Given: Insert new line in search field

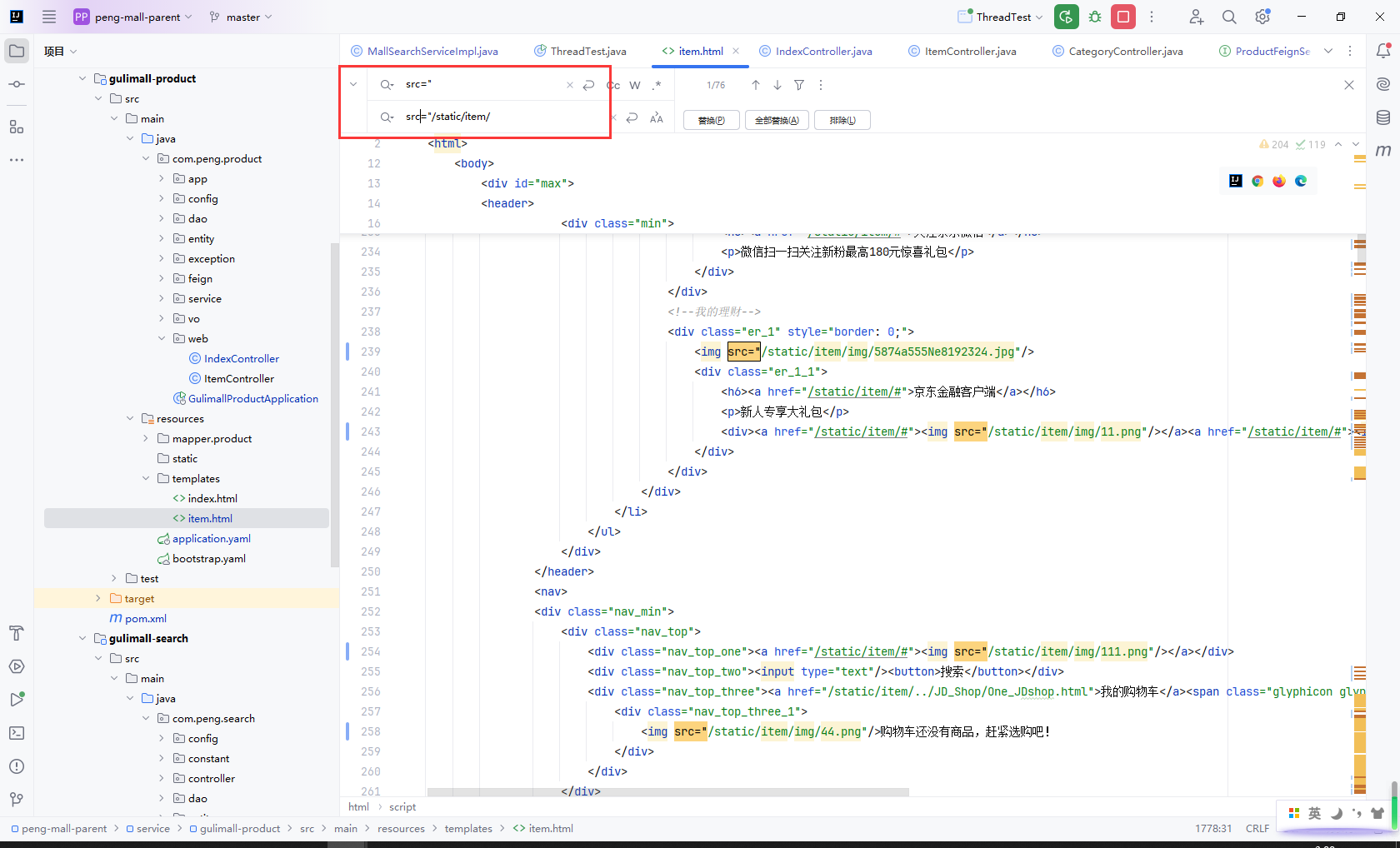Looking at the screenshot, I should tap(588, 85).
